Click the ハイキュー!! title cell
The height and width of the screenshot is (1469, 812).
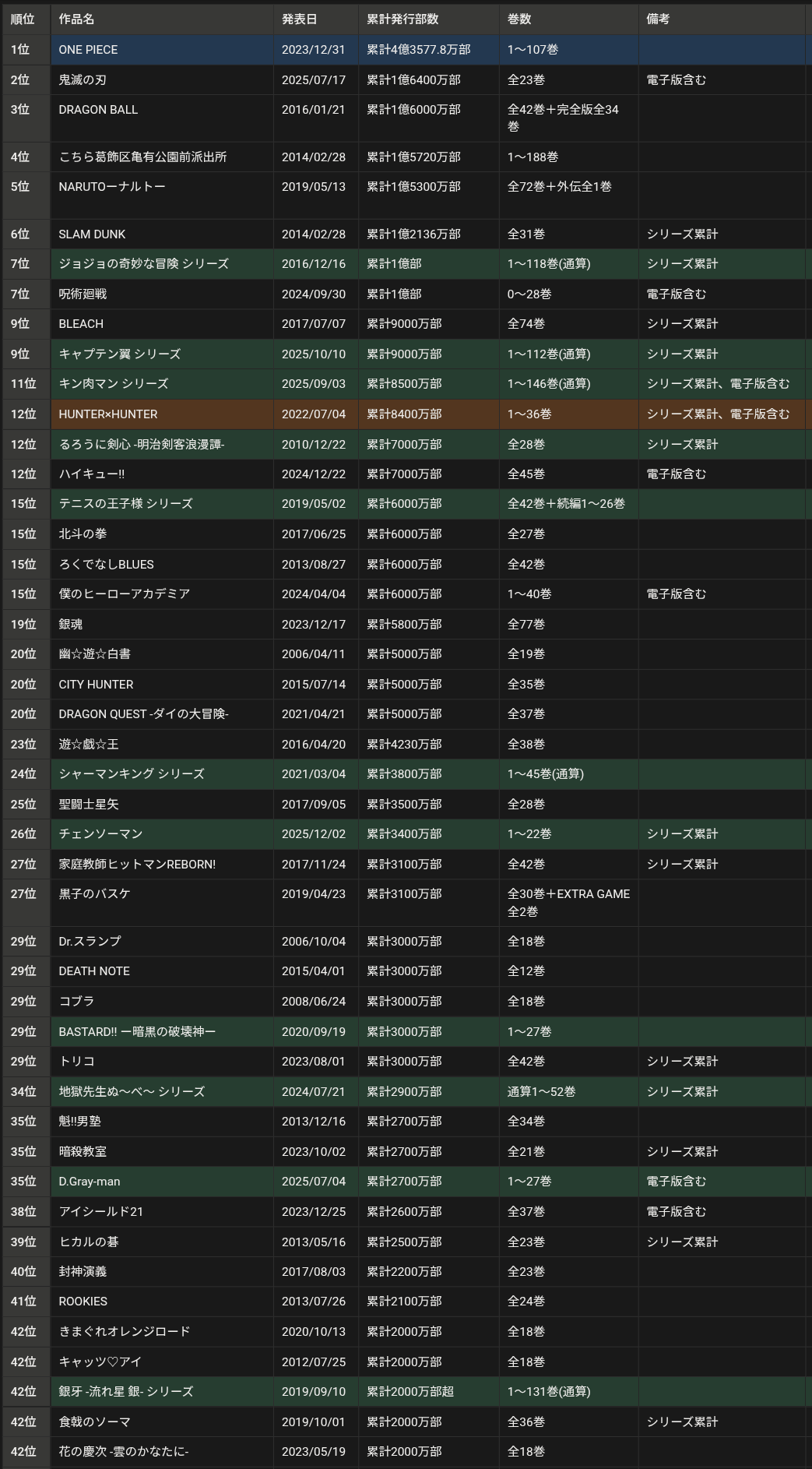pyautogui.click(x=162, y=474)
